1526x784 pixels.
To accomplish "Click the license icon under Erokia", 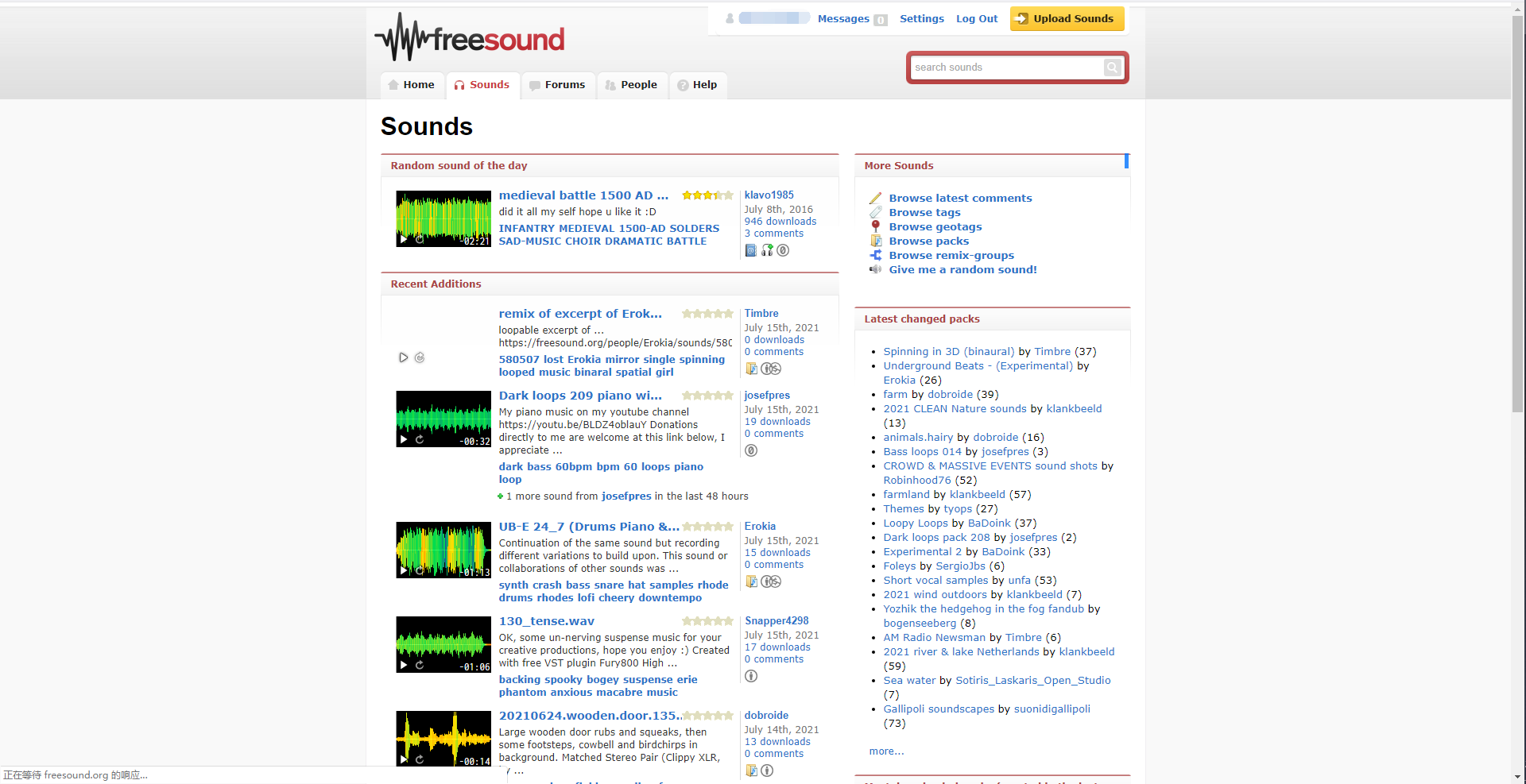I will [x=771, y=581].
